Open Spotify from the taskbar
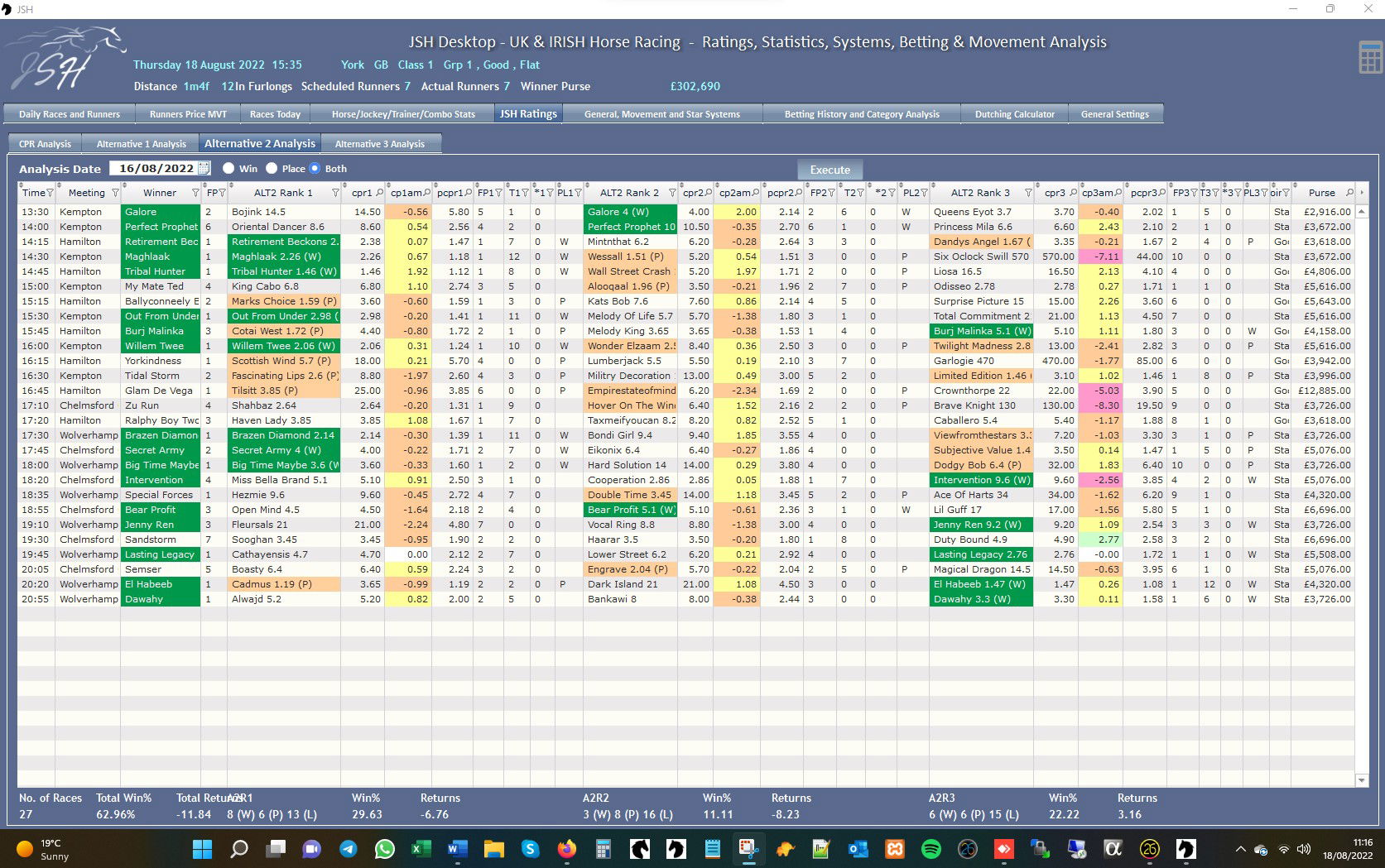 [931, 849]
